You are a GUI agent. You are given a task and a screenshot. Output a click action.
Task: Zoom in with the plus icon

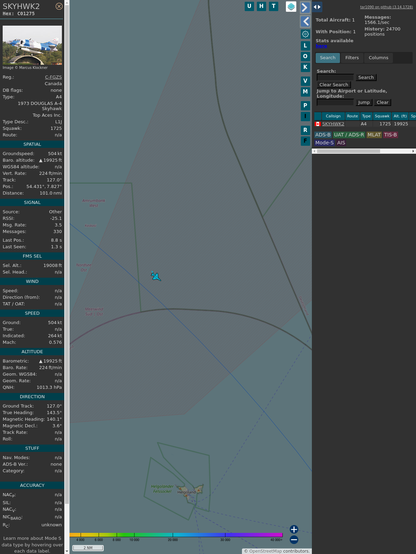[294, 529]
